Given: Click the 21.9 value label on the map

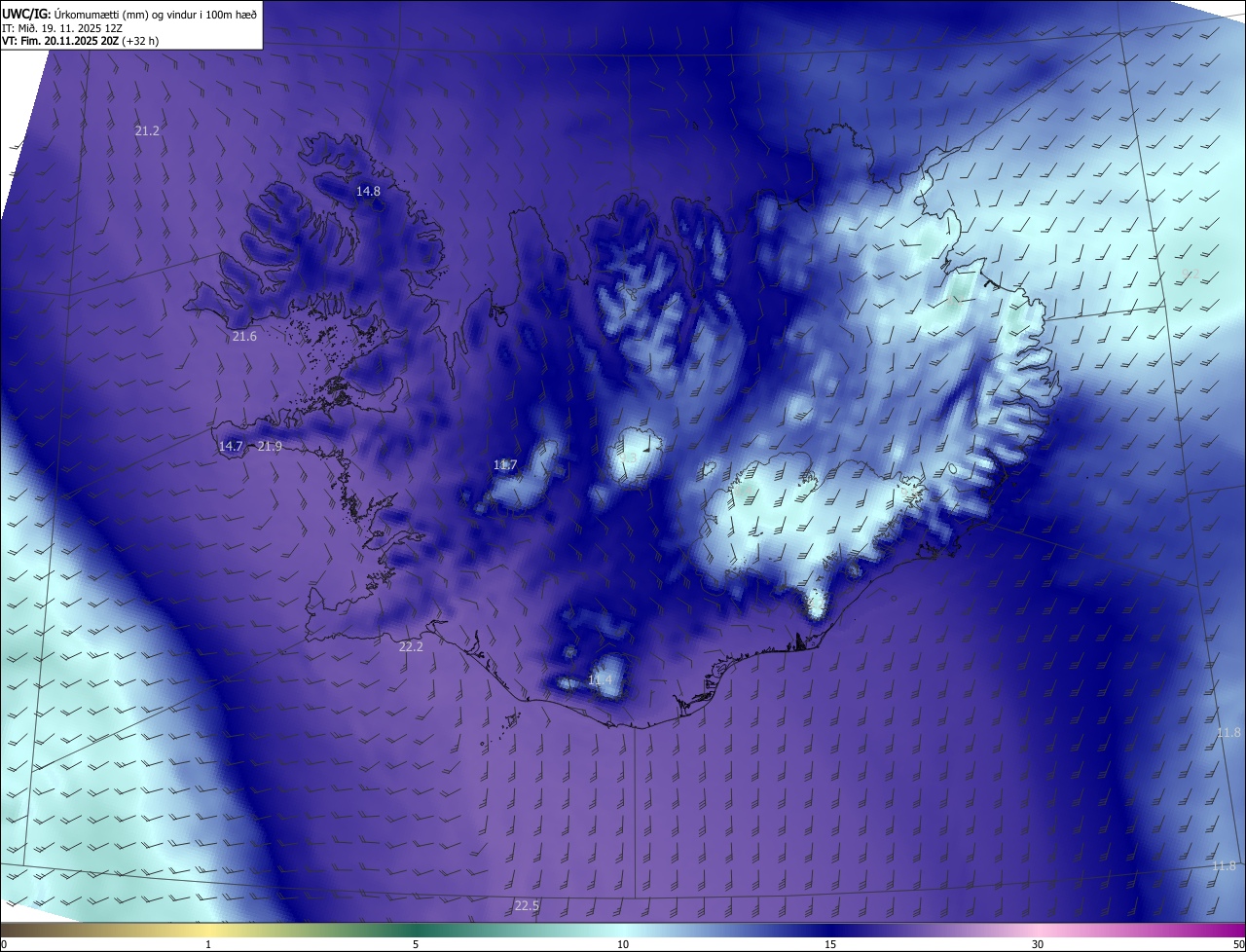Looking at the screenshot, I should point(270,447).
